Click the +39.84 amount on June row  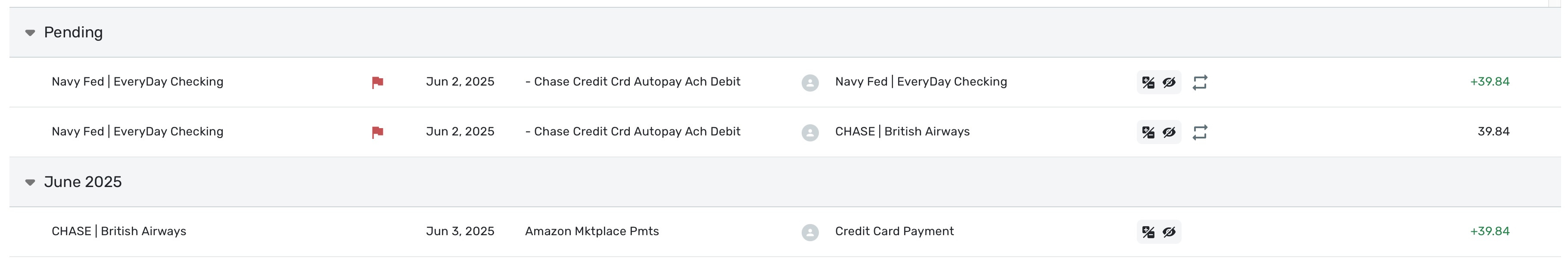[1490, 231]
